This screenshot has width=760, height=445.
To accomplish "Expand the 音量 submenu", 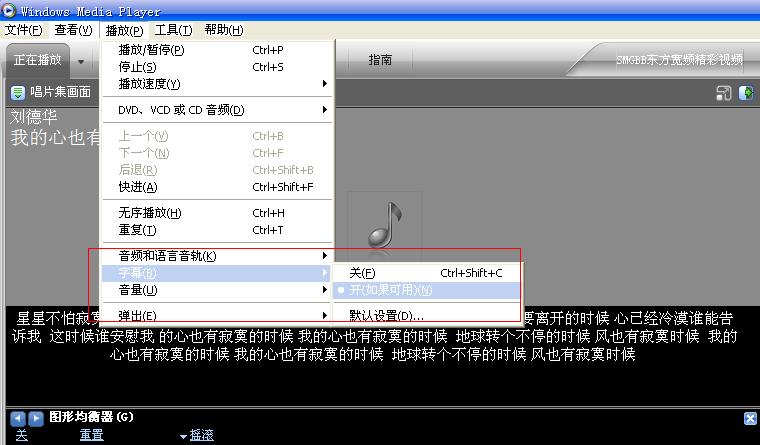I will (217, 290).
